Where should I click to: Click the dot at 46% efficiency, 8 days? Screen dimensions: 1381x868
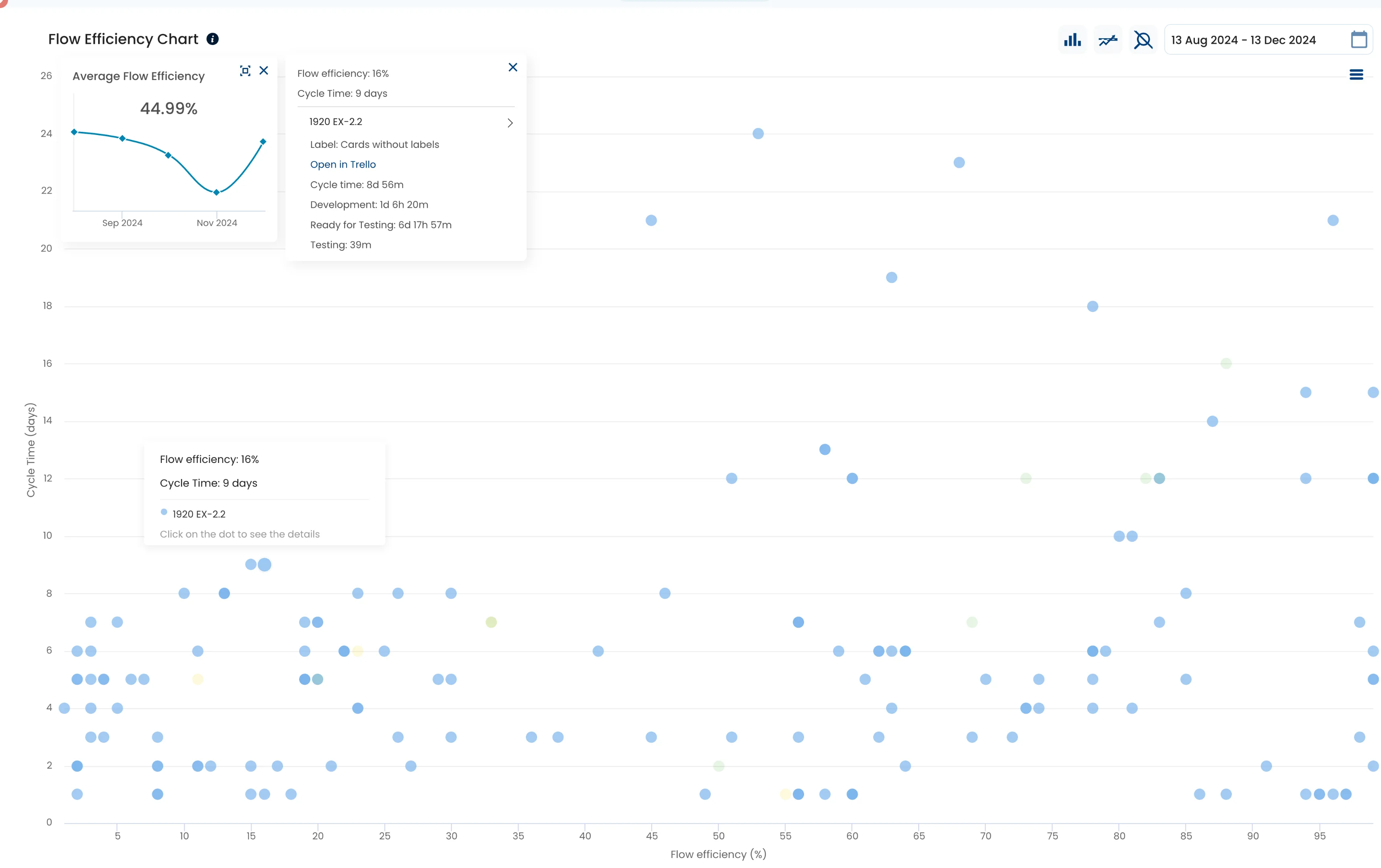(x=664, y=594)
